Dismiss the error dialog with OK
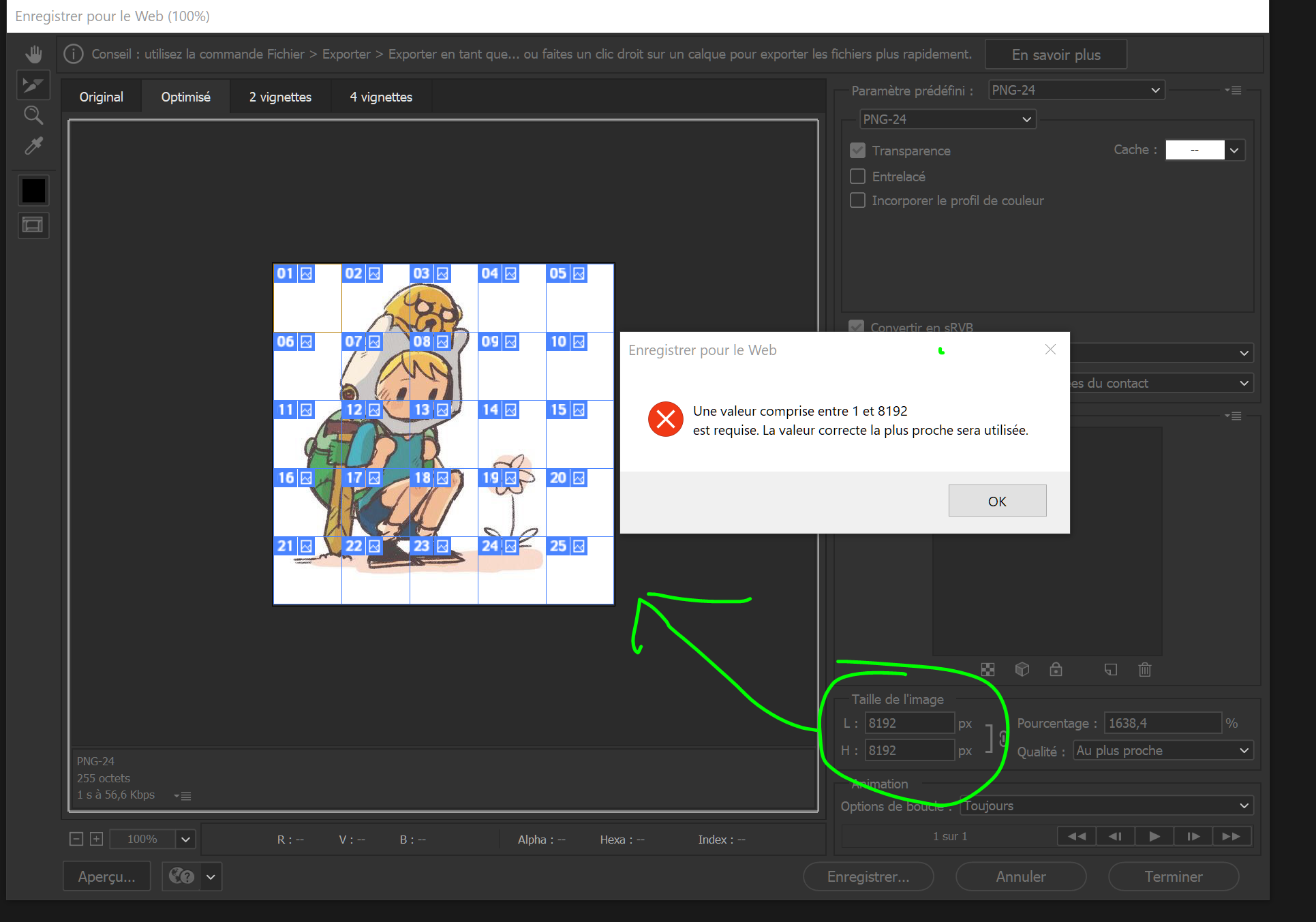This screenshot has height=922, width=1316. pos(997,500)
